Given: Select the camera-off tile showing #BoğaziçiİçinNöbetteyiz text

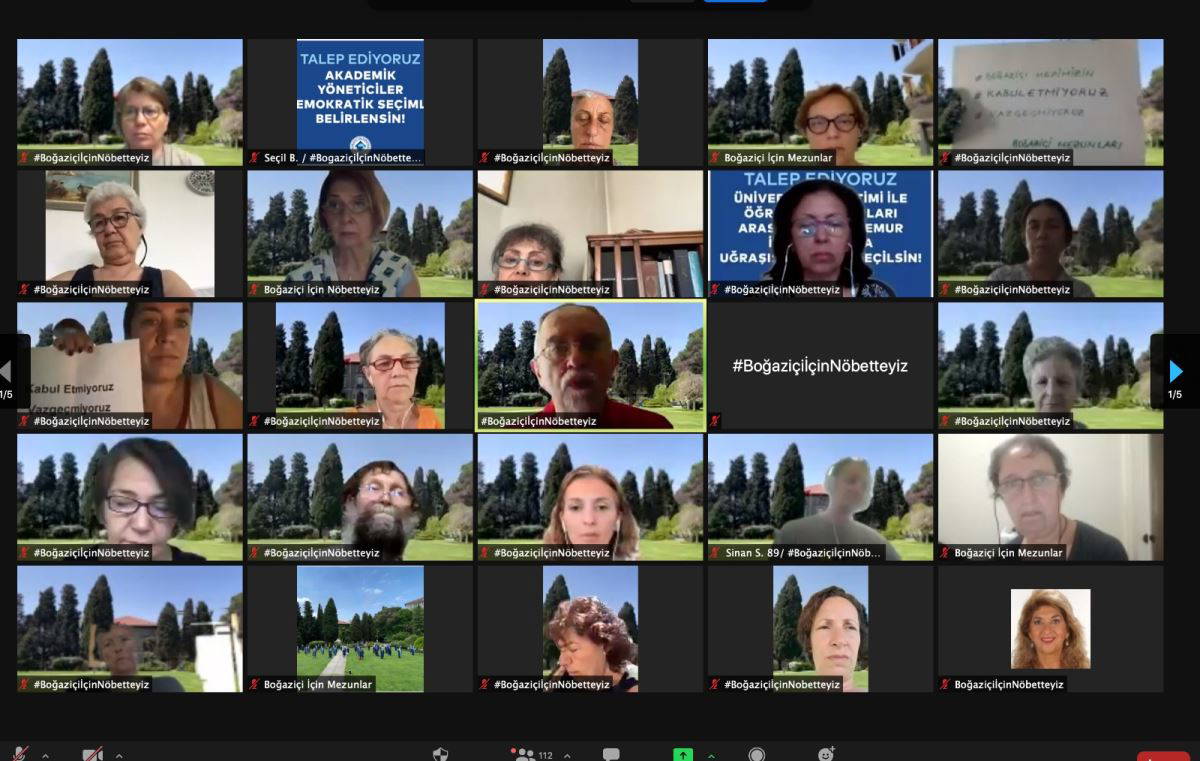Looking at the screenshot, I should [820, 365].
